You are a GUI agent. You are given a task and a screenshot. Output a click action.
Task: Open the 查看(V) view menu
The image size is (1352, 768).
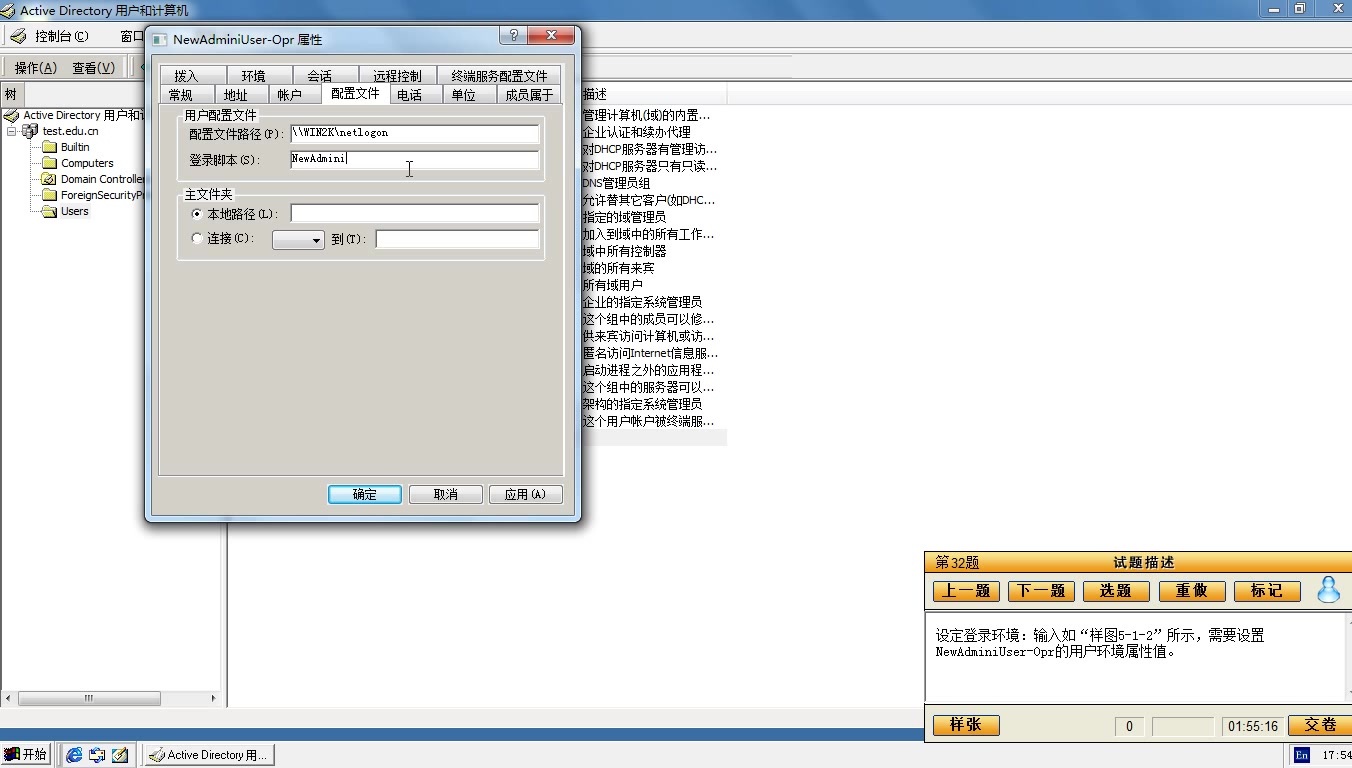(93, 68)
